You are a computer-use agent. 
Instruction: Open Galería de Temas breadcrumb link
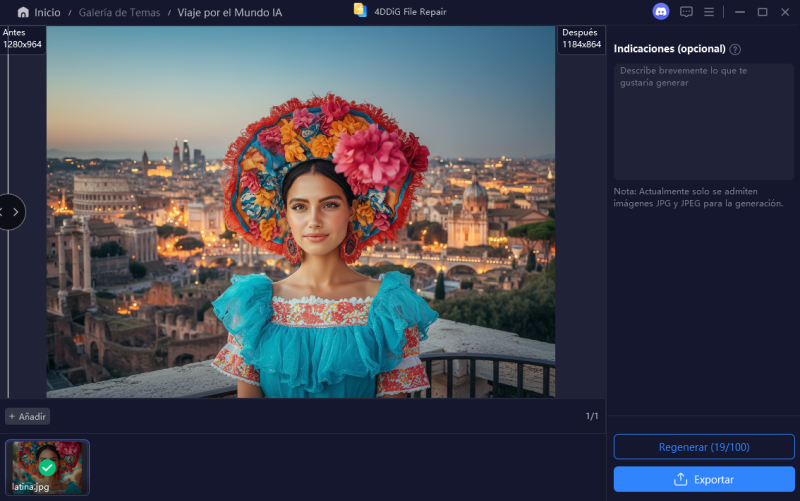119,12
